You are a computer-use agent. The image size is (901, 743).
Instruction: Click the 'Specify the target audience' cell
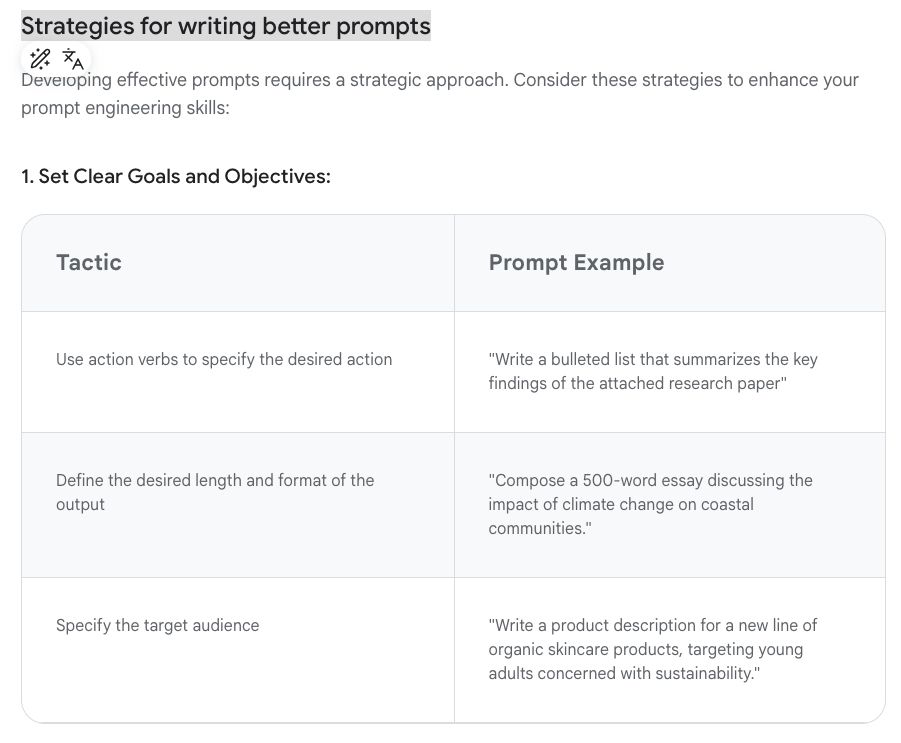[157, 625]
